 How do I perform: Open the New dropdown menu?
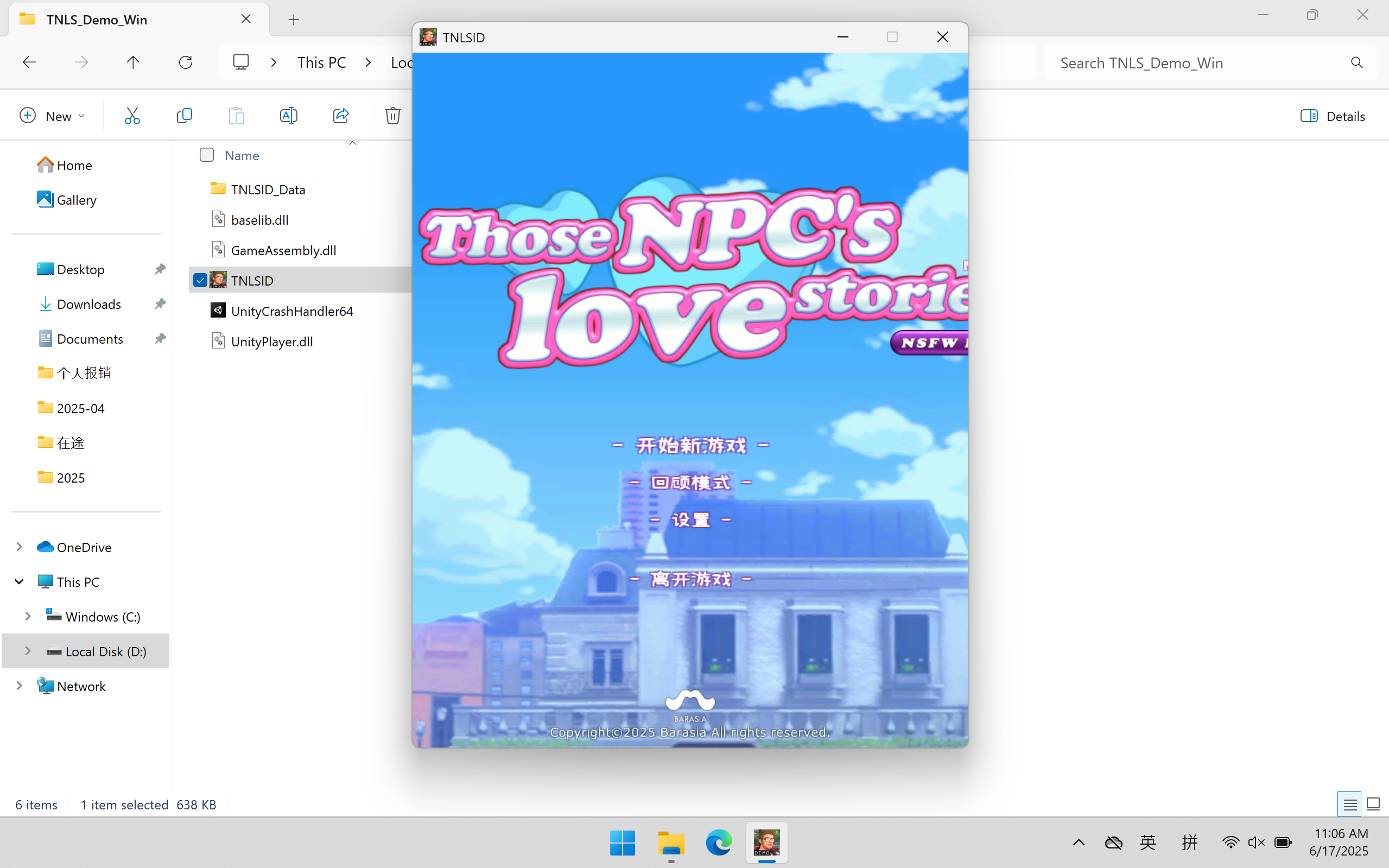coord(52,116)
